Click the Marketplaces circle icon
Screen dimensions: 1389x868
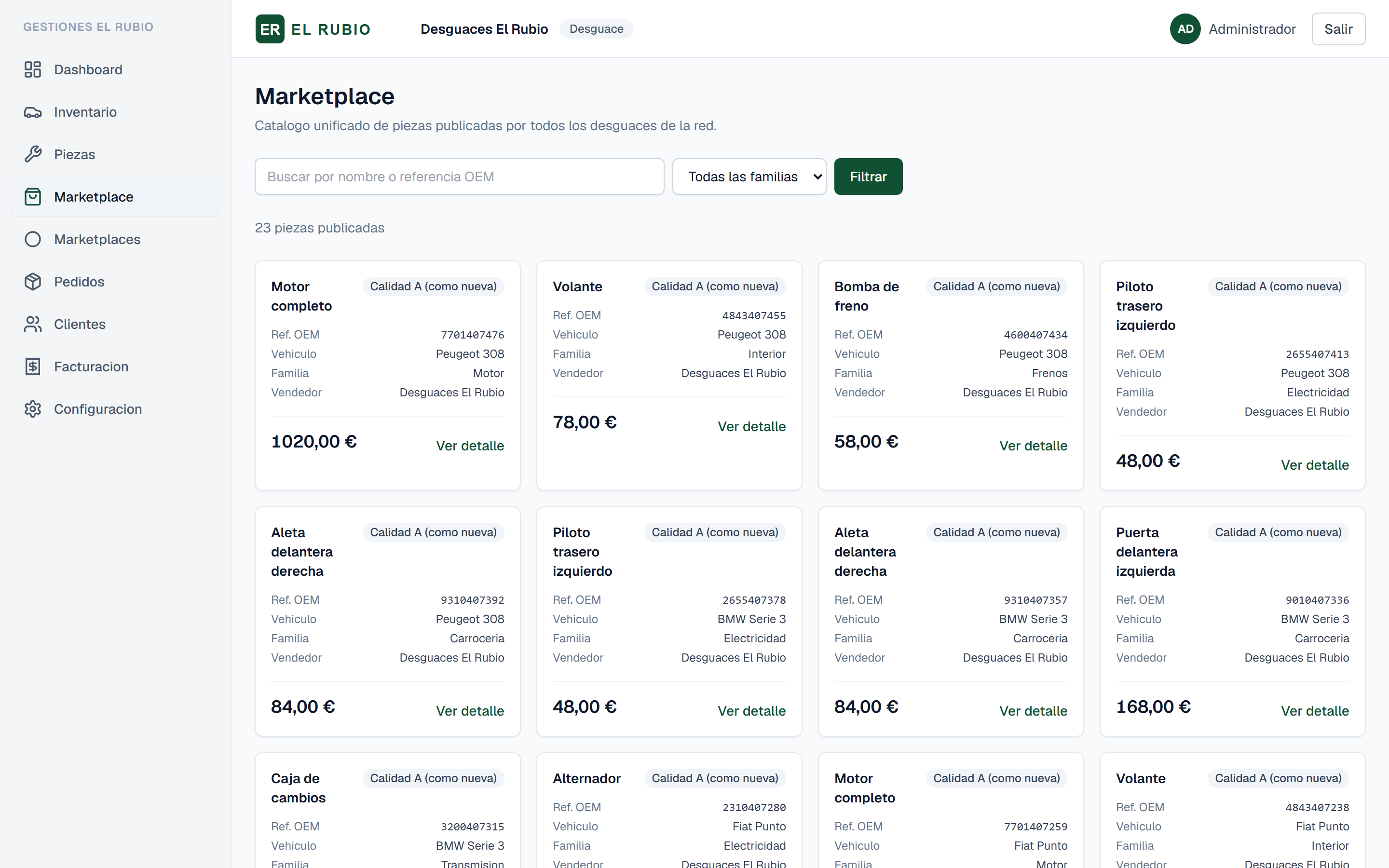[x=33, y=239]
